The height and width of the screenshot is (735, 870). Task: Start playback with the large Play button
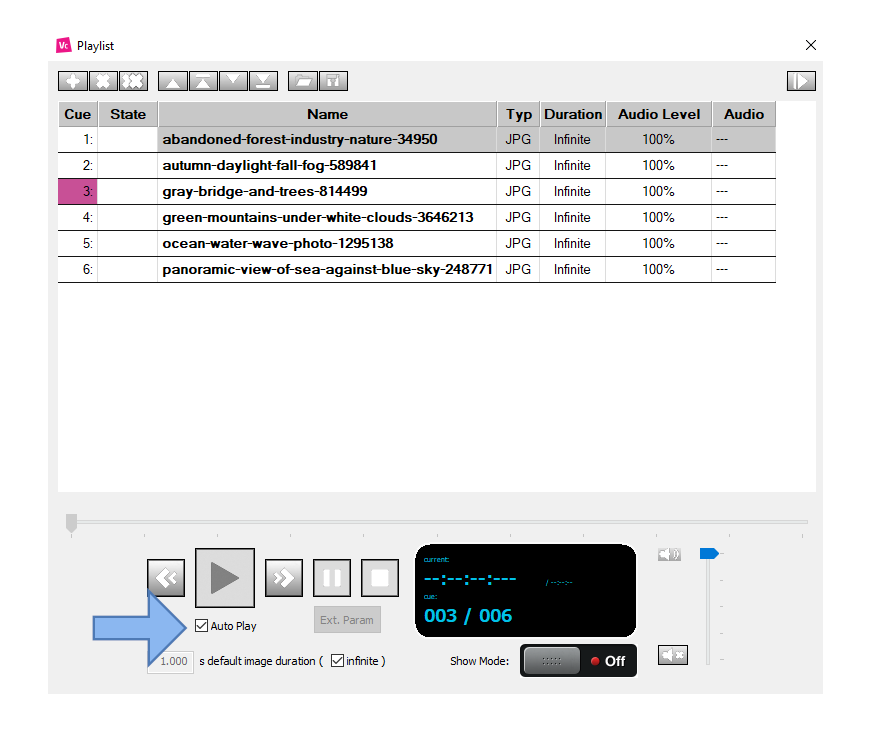tap(225, 578)
